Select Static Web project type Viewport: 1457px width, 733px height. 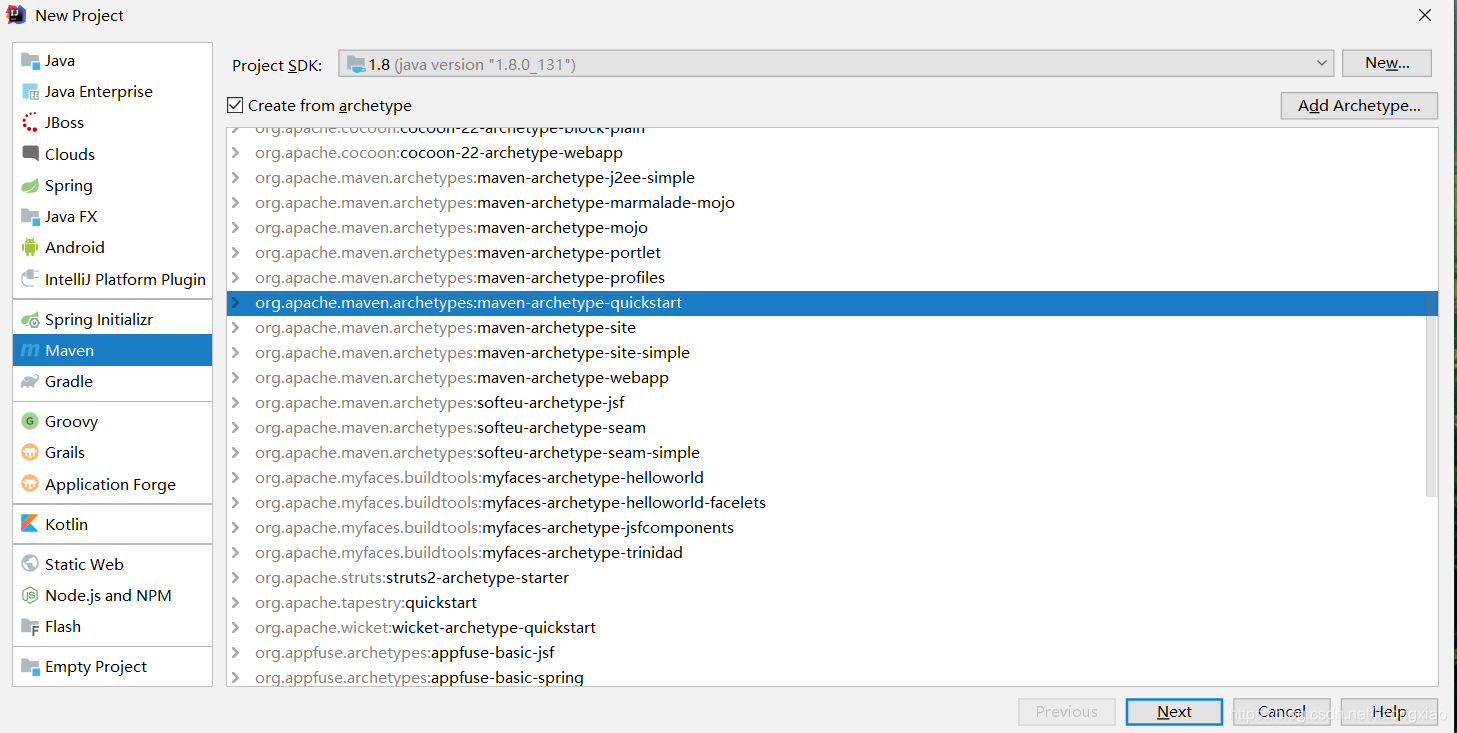(112, 564)
